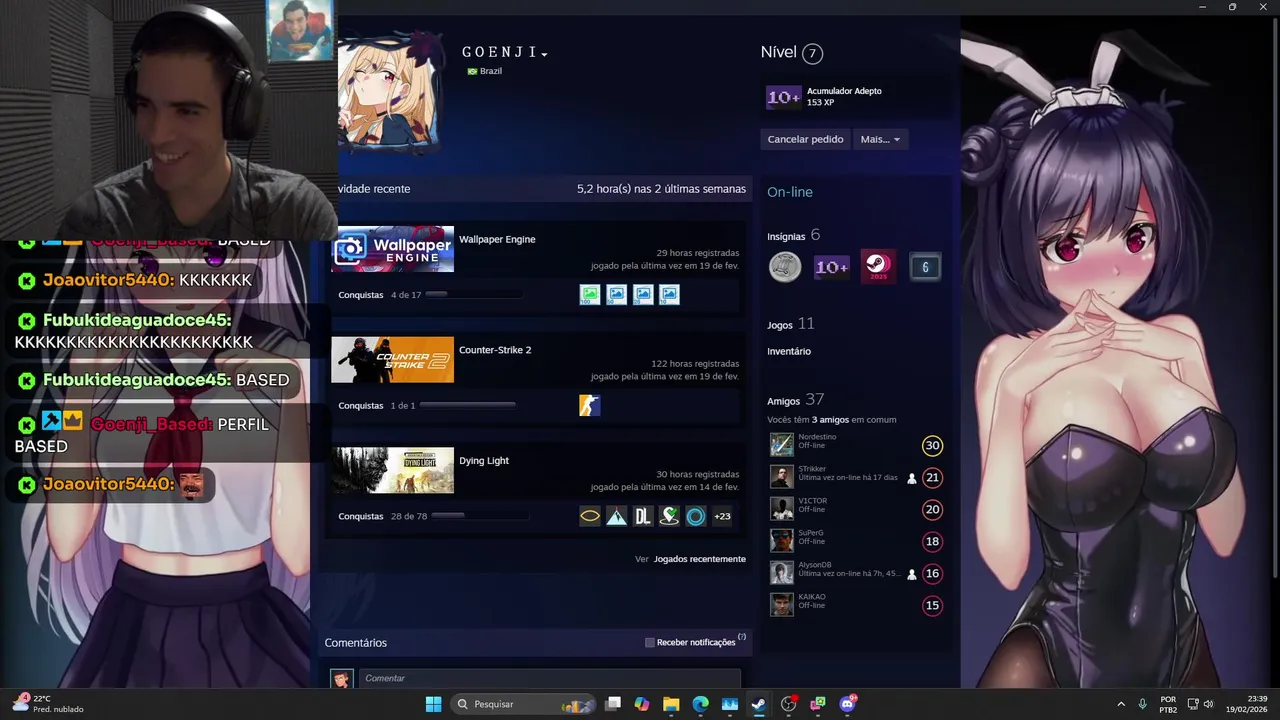
Task: Click the level 15 friend badge
Action: tap(932, 605)
